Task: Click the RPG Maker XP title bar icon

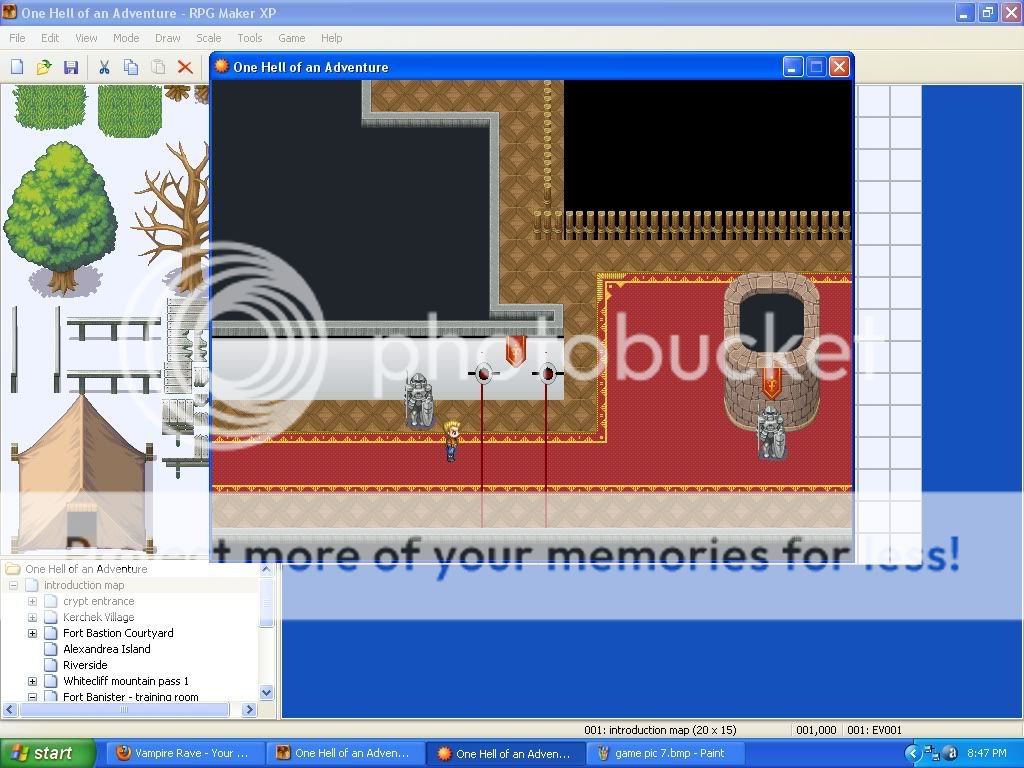Action: 9,12
